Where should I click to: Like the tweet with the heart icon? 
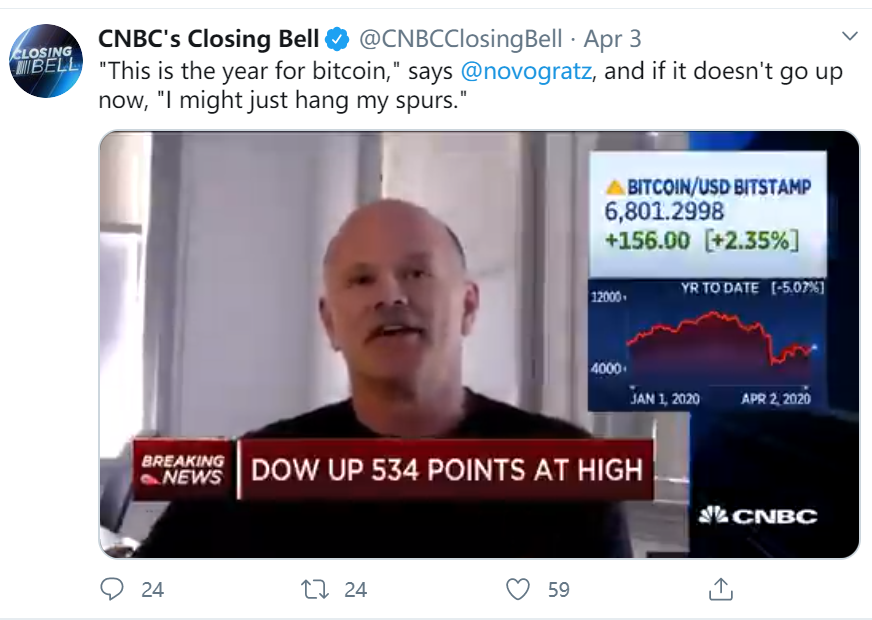click(518, 589)
